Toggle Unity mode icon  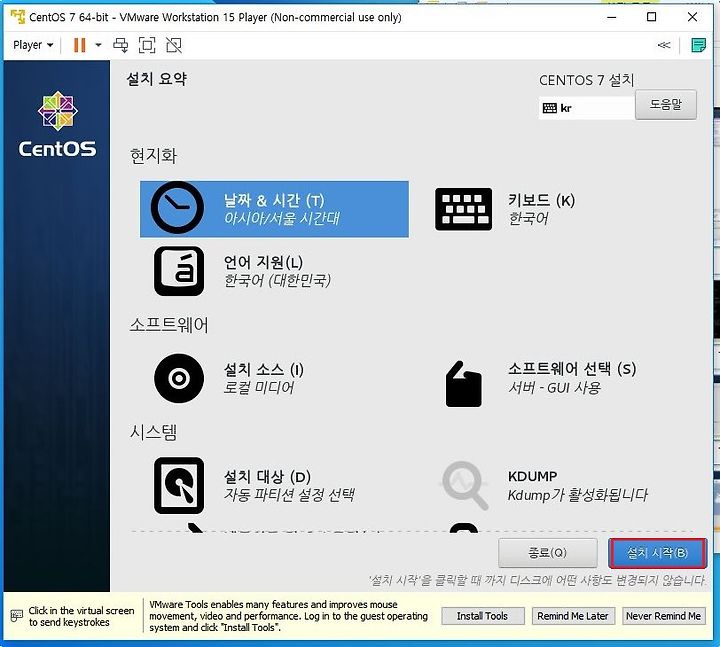(174, 45)
